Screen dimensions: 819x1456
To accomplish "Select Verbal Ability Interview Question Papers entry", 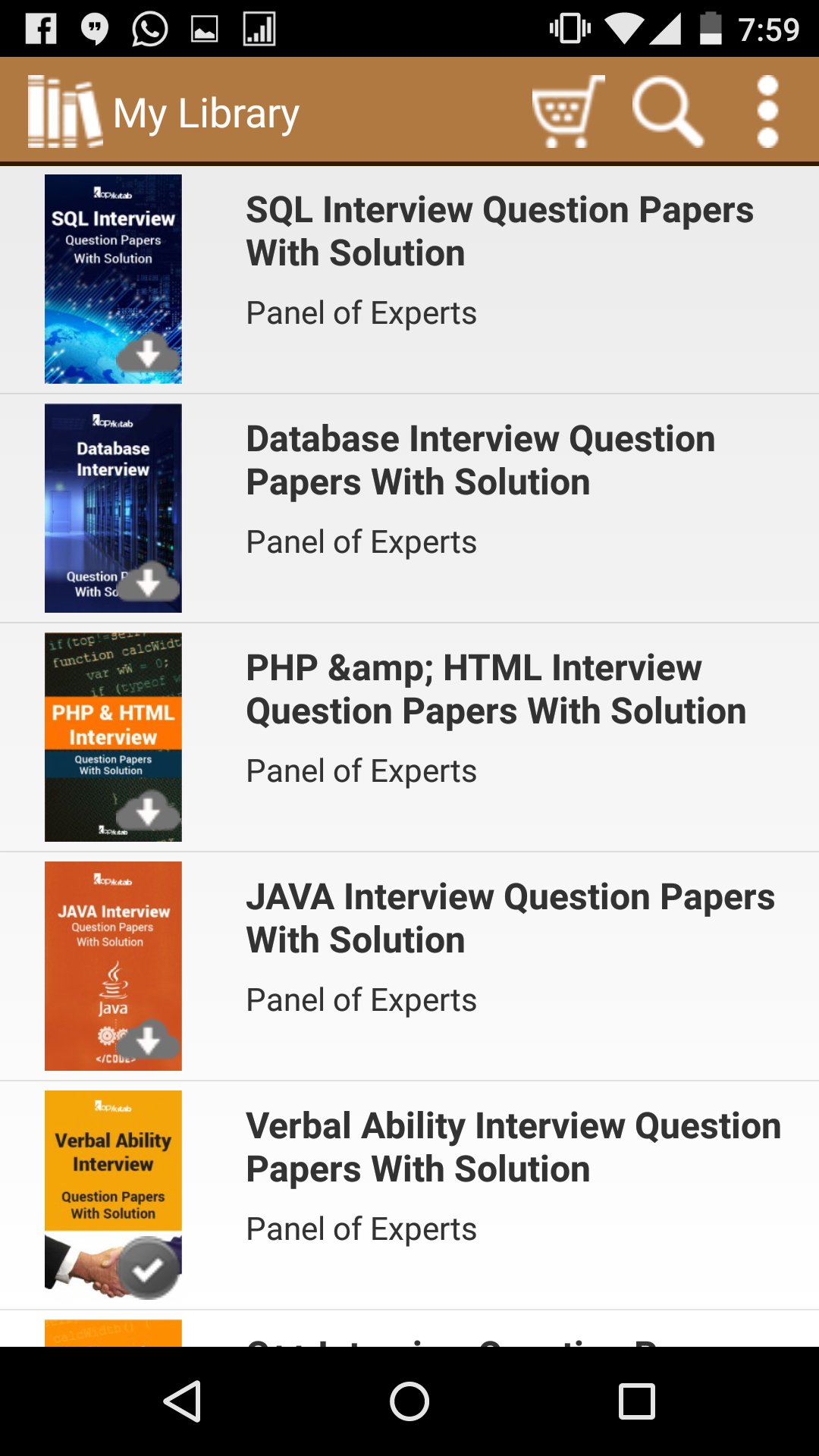I will click(x=513, y=1147).
